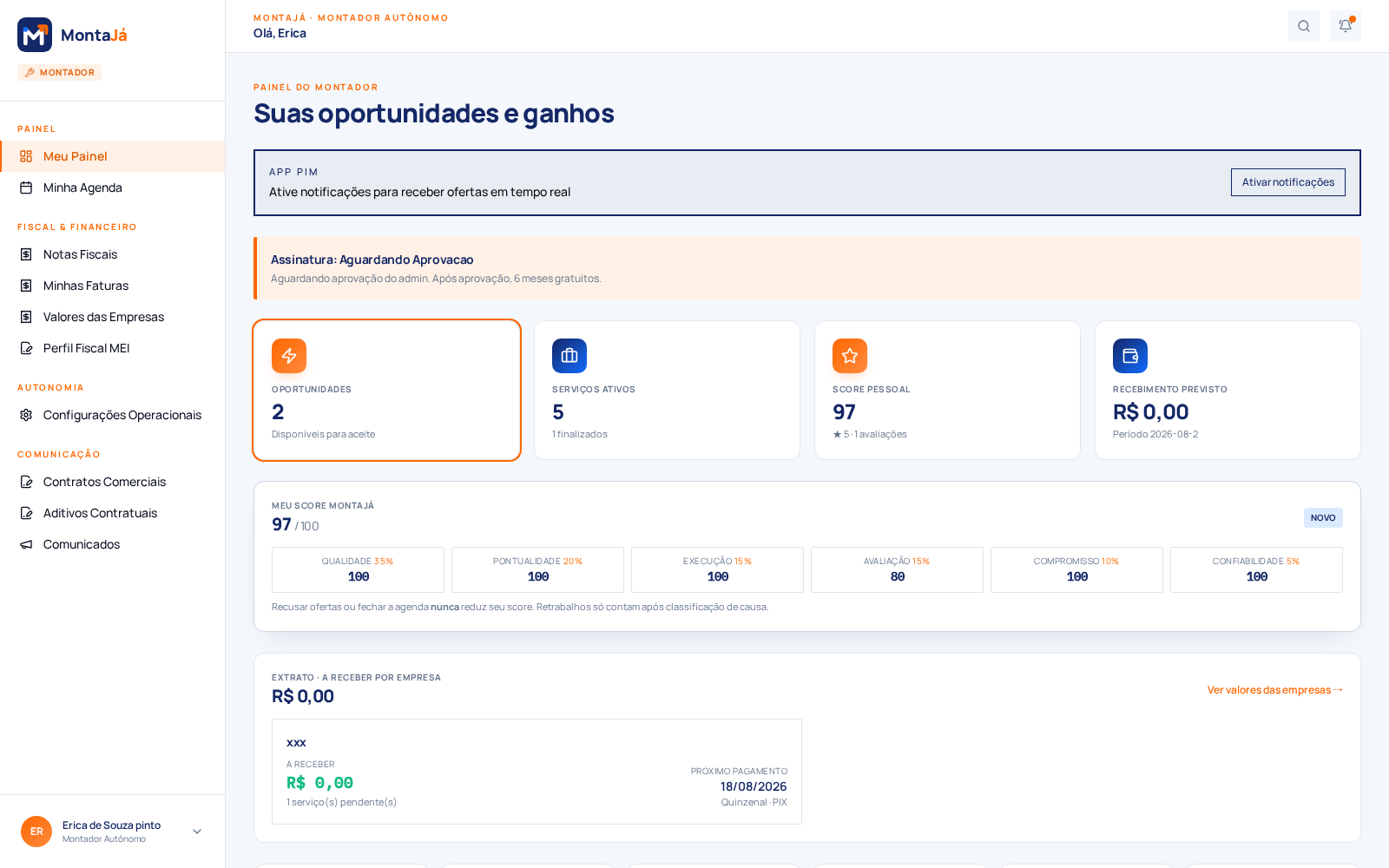Viewport: 1389px width, 868px height.
Task: Select the Pontualidade 20% score box
Action: coord(537,569)
